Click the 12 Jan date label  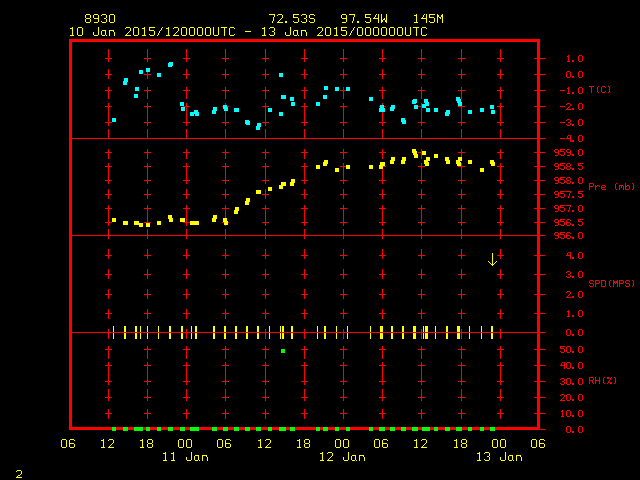pyautogui.click(x=342, y=457)
